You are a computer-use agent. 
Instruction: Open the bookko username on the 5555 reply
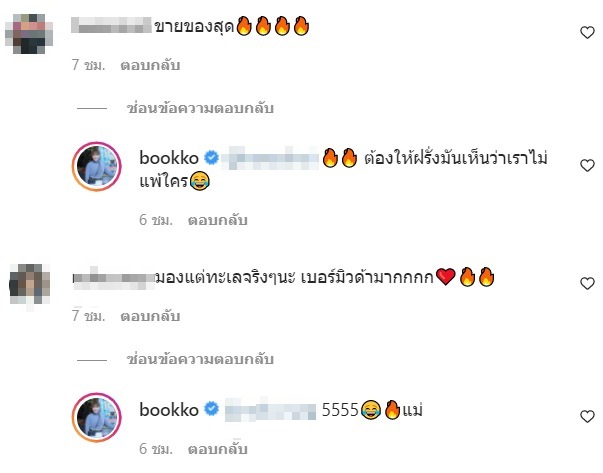click(169, 410)
